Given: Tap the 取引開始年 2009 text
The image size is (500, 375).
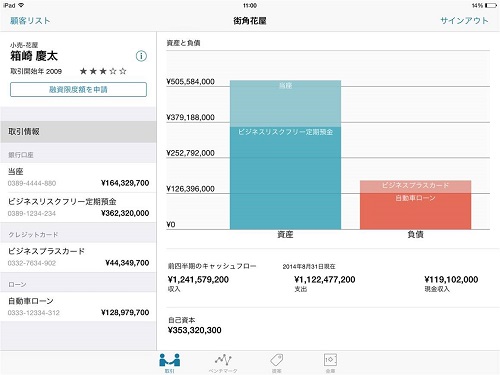Looking at the screenshot, I should tap(36, 71).
